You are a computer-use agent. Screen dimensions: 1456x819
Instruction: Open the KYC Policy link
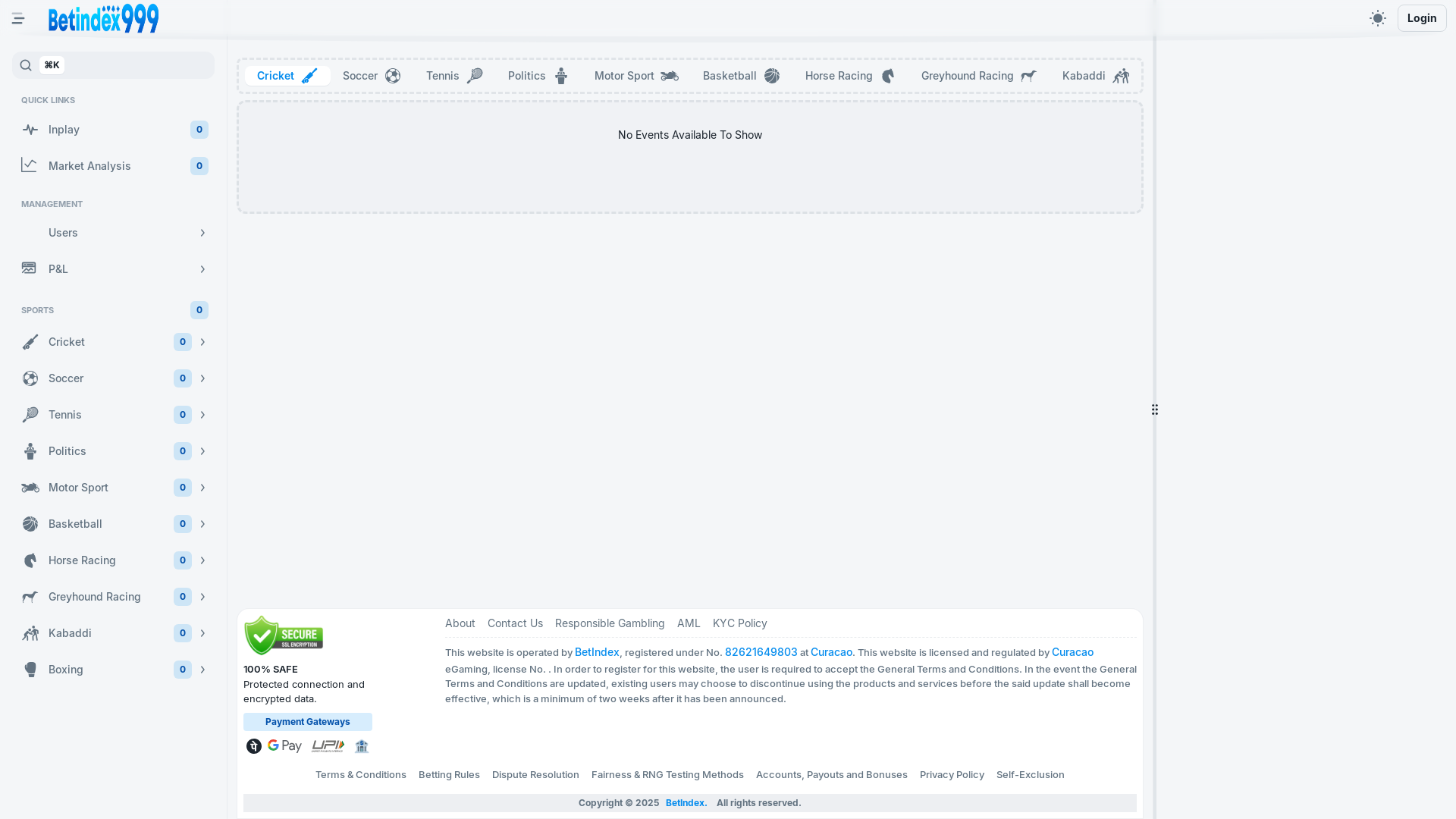tap(740, 623)
